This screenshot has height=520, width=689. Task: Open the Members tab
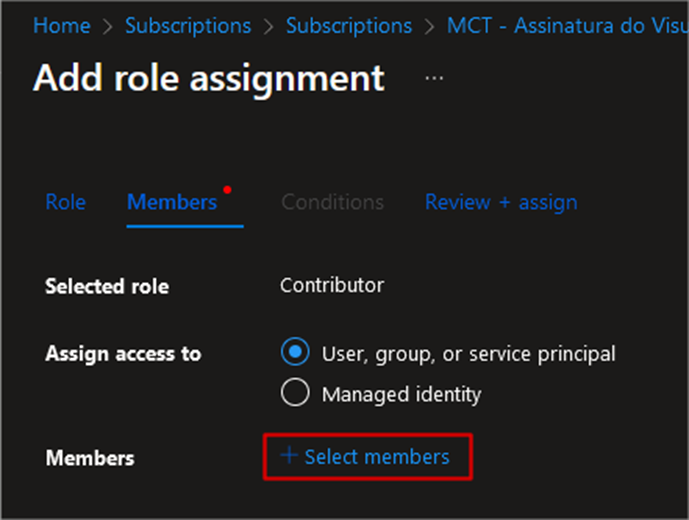[x=172, y=203]
